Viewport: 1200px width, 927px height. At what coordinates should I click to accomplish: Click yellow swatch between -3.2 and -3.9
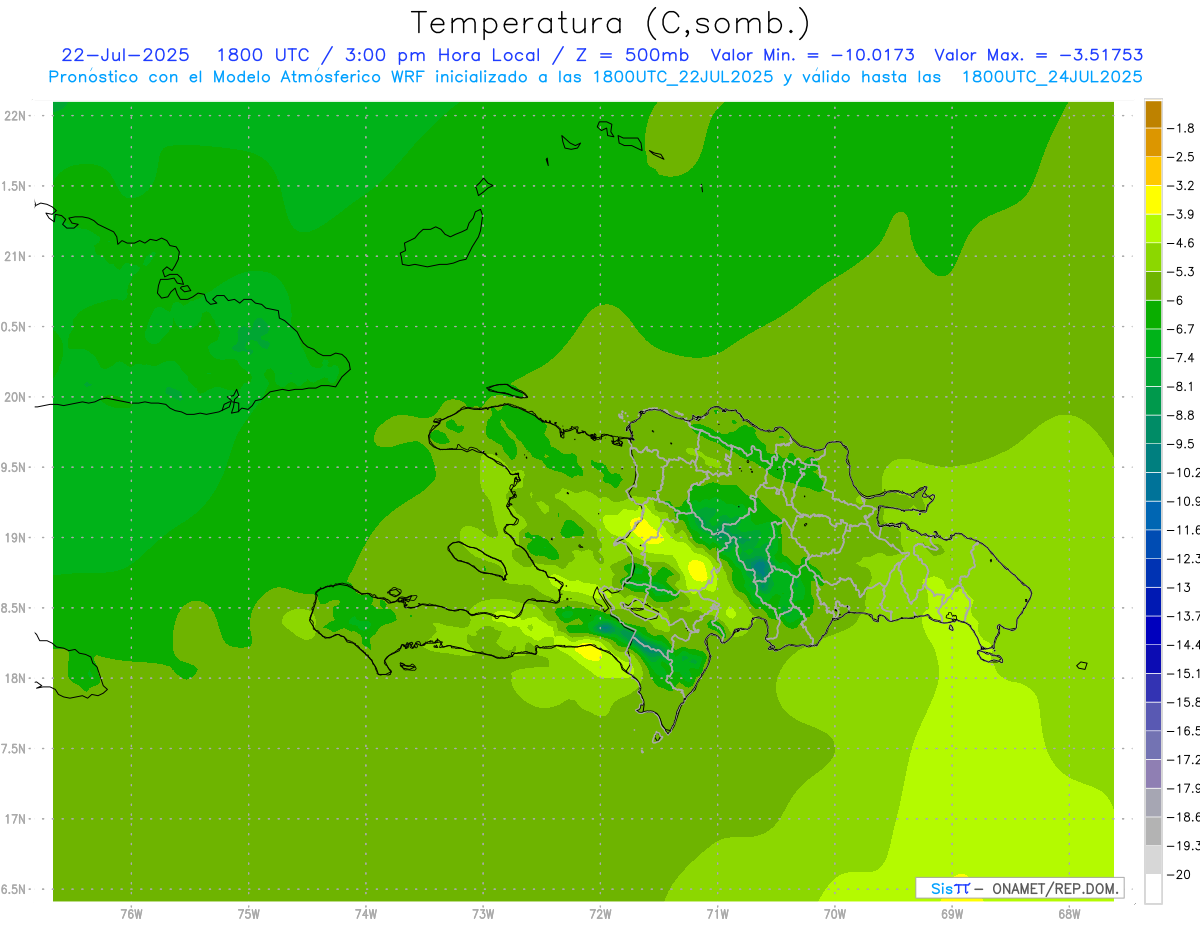(1153, 200)
